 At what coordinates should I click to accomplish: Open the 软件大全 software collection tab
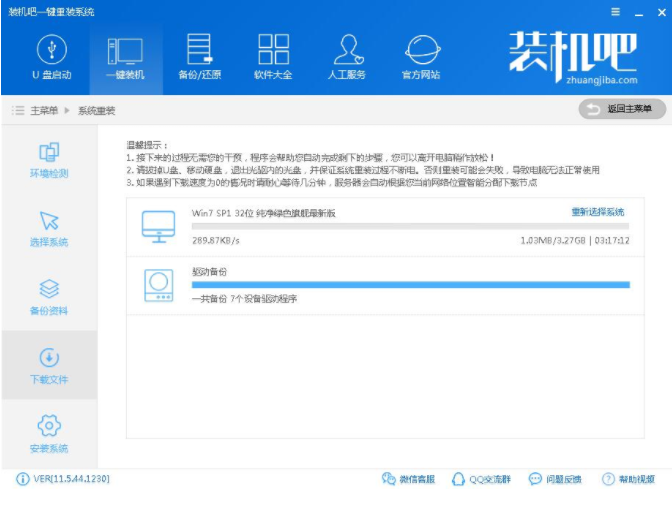[x=273, y=58]
